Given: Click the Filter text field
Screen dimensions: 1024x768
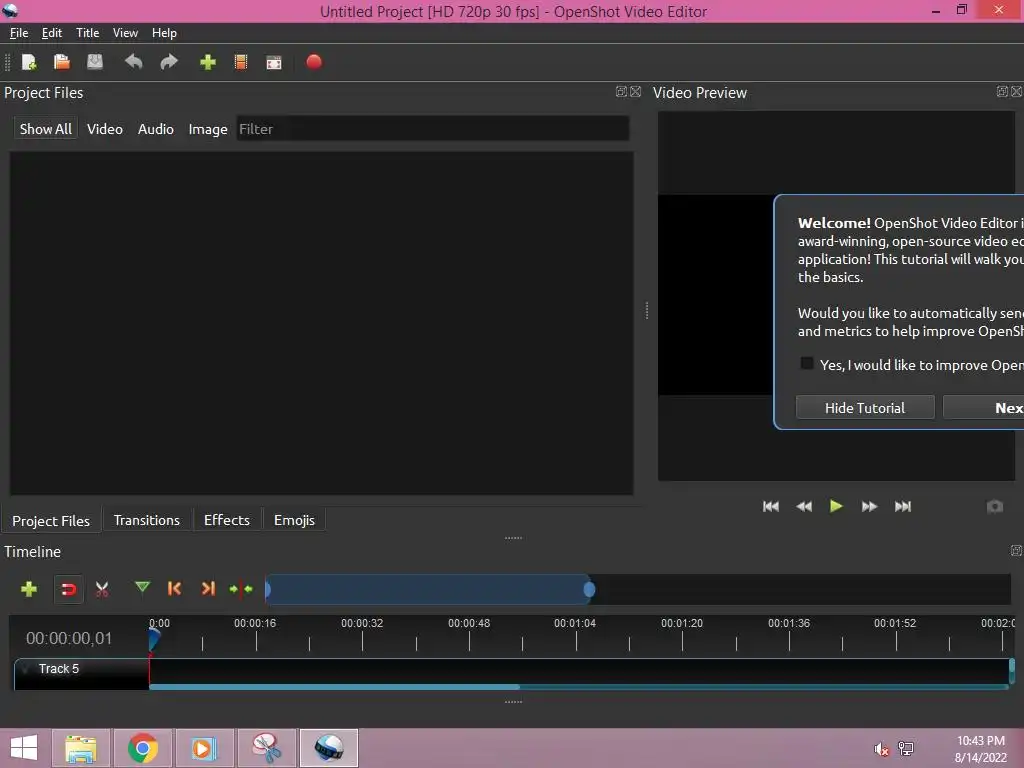Looking at the screenshot, I should (432, 129).
